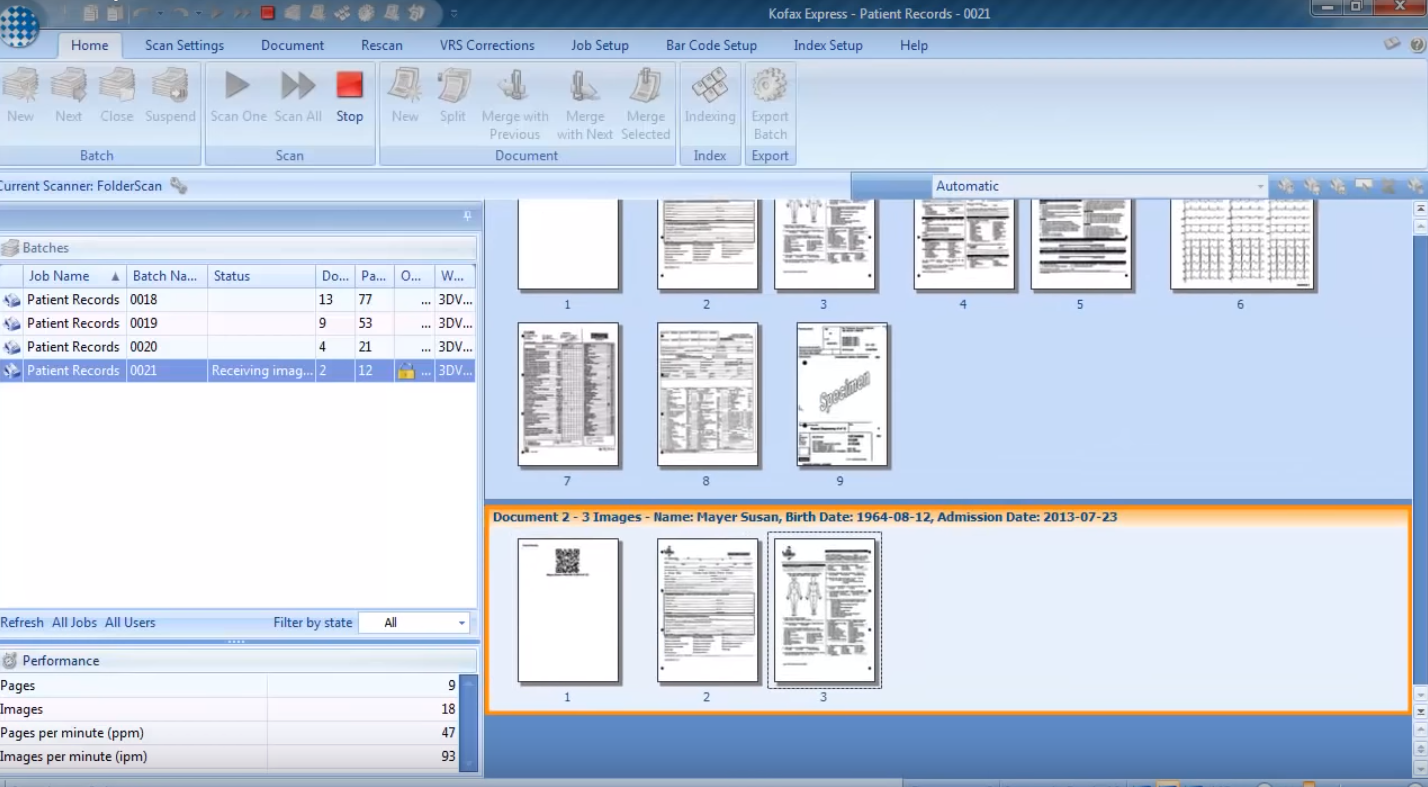This screenshot has height=787, width=1428.
Task: Switch to the VRS Corrections tab
Action: click(487, 45)
